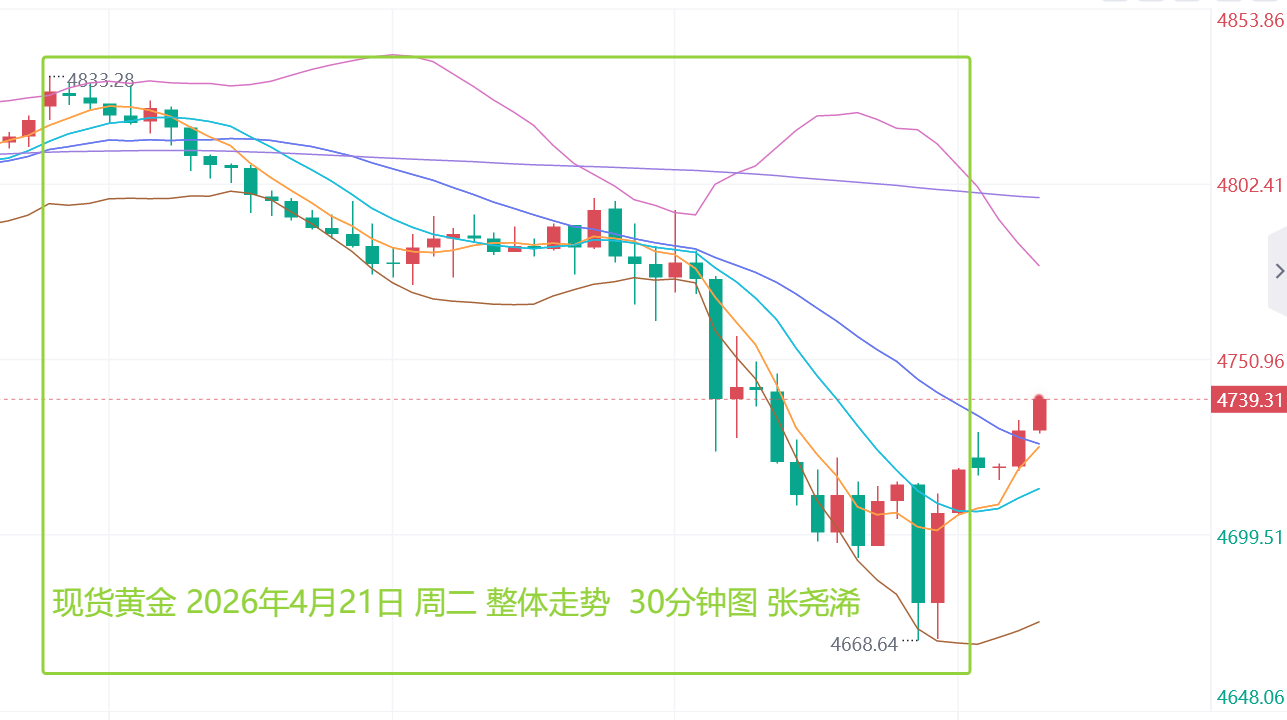Select the 4802.41 price axis label
This screenshot has height=720, width=1287.
1248,185
